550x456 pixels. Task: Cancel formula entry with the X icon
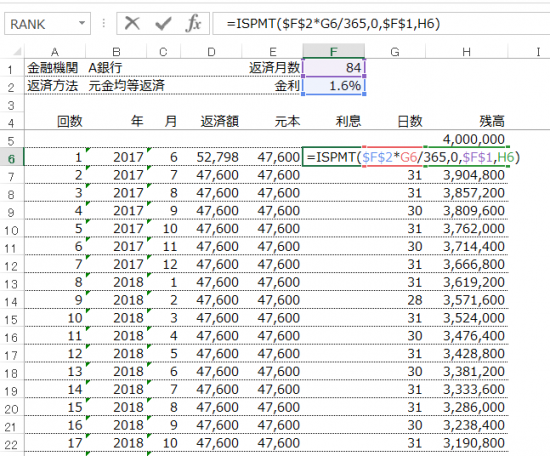coord(132,24)
